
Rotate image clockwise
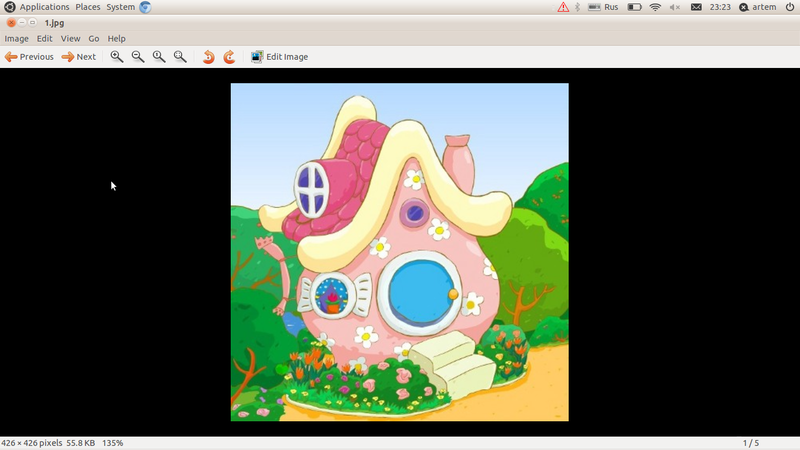[x=229, y=57]
